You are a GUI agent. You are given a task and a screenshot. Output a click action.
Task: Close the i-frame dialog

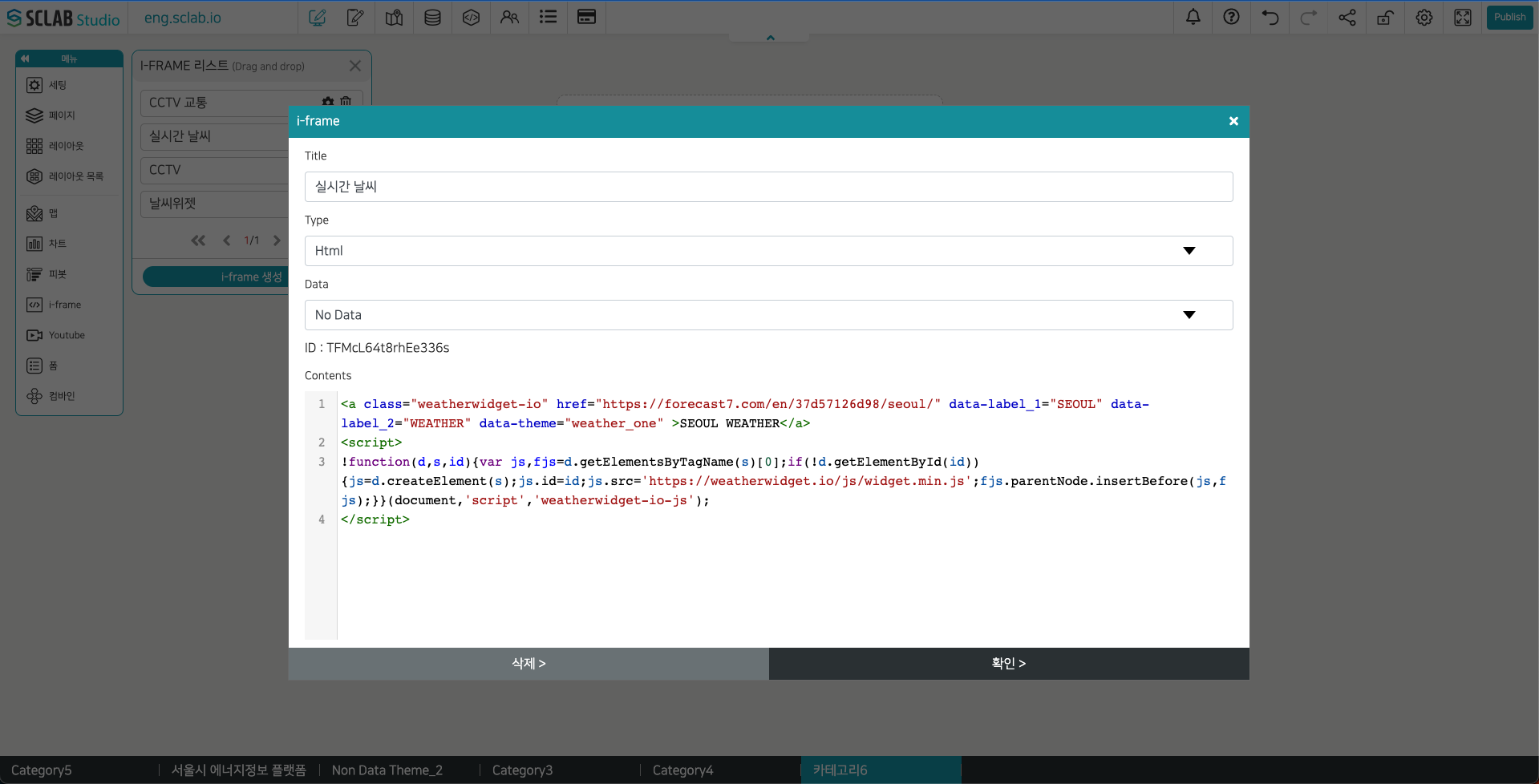[x=1233, y=121]
